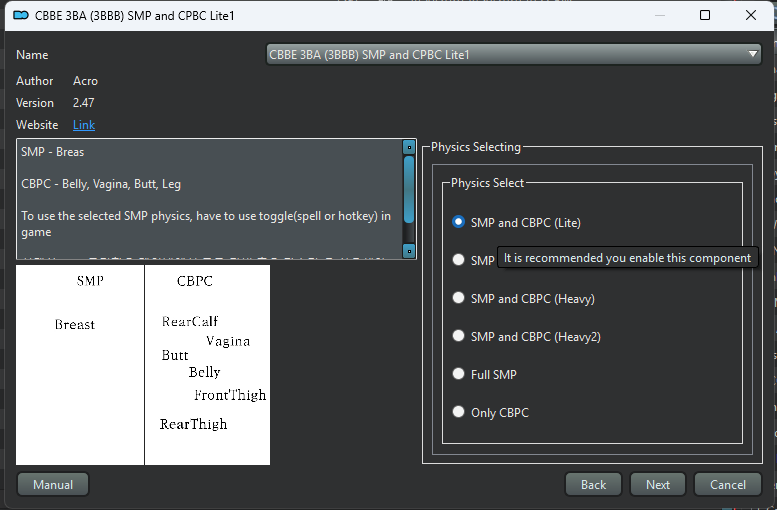
Task: Open the Website Link
Action: (84, 125)
